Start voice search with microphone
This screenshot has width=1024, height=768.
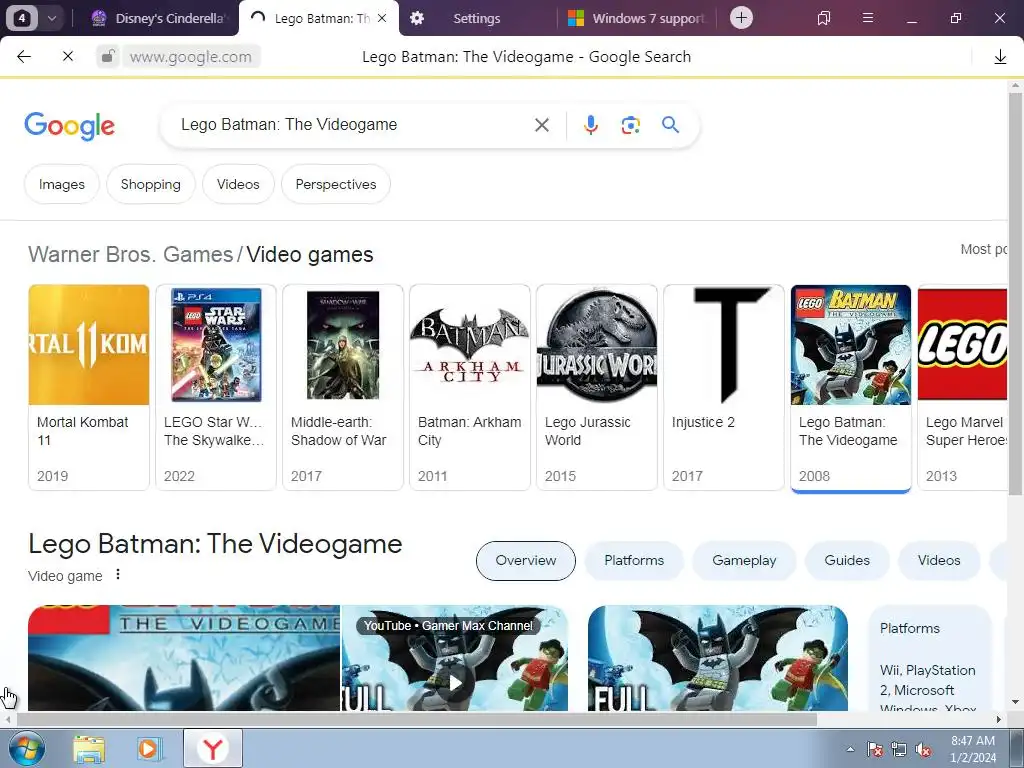click(x=590, y=125)
